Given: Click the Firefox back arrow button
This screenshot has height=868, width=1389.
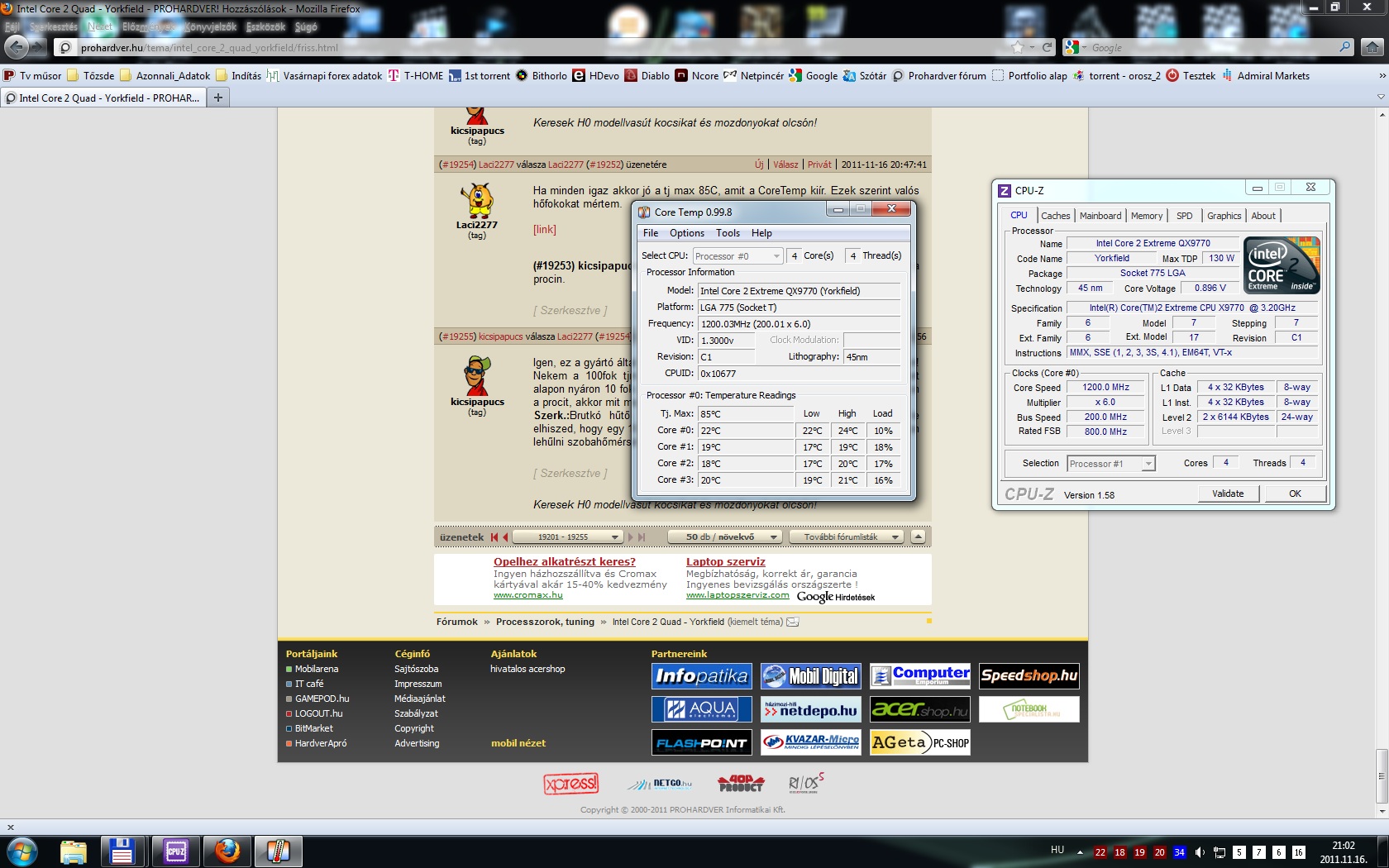Looking at the screenshot, I should tap(17, 47).
